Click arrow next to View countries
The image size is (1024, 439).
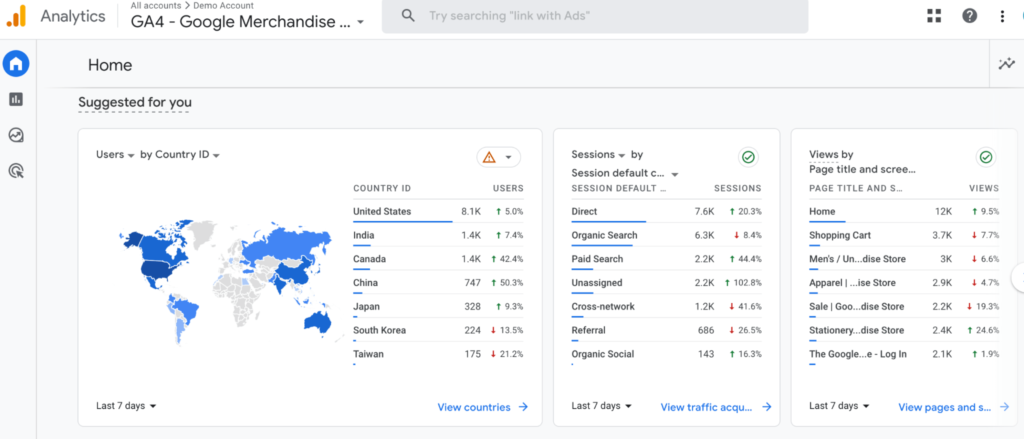pyautogui.click(x=523, y=407)
